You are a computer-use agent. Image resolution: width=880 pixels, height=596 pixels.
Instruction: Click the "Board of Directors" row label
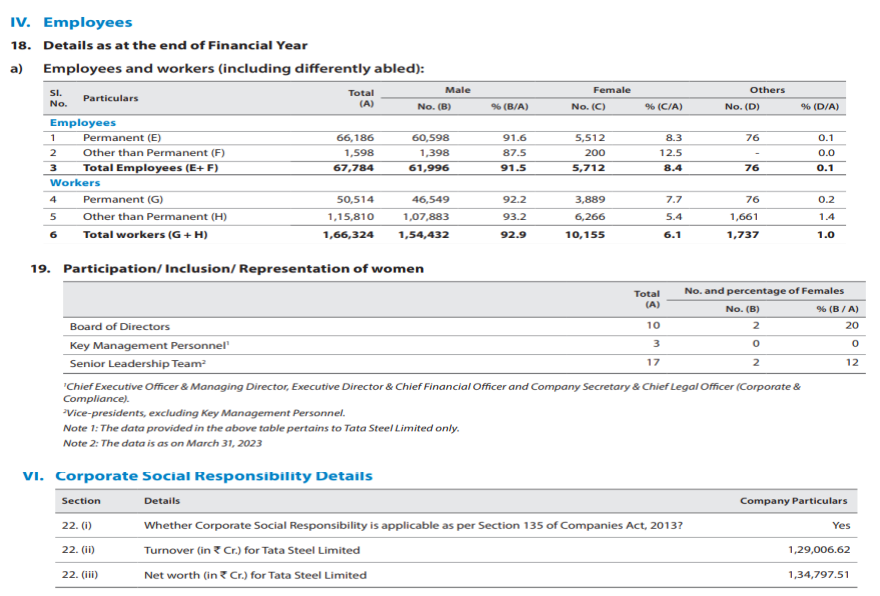119,326
